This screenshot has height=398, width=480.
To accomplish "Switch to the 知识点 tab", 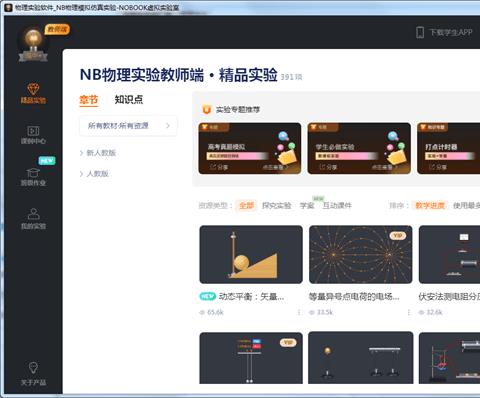I will (x=129, y=100).
